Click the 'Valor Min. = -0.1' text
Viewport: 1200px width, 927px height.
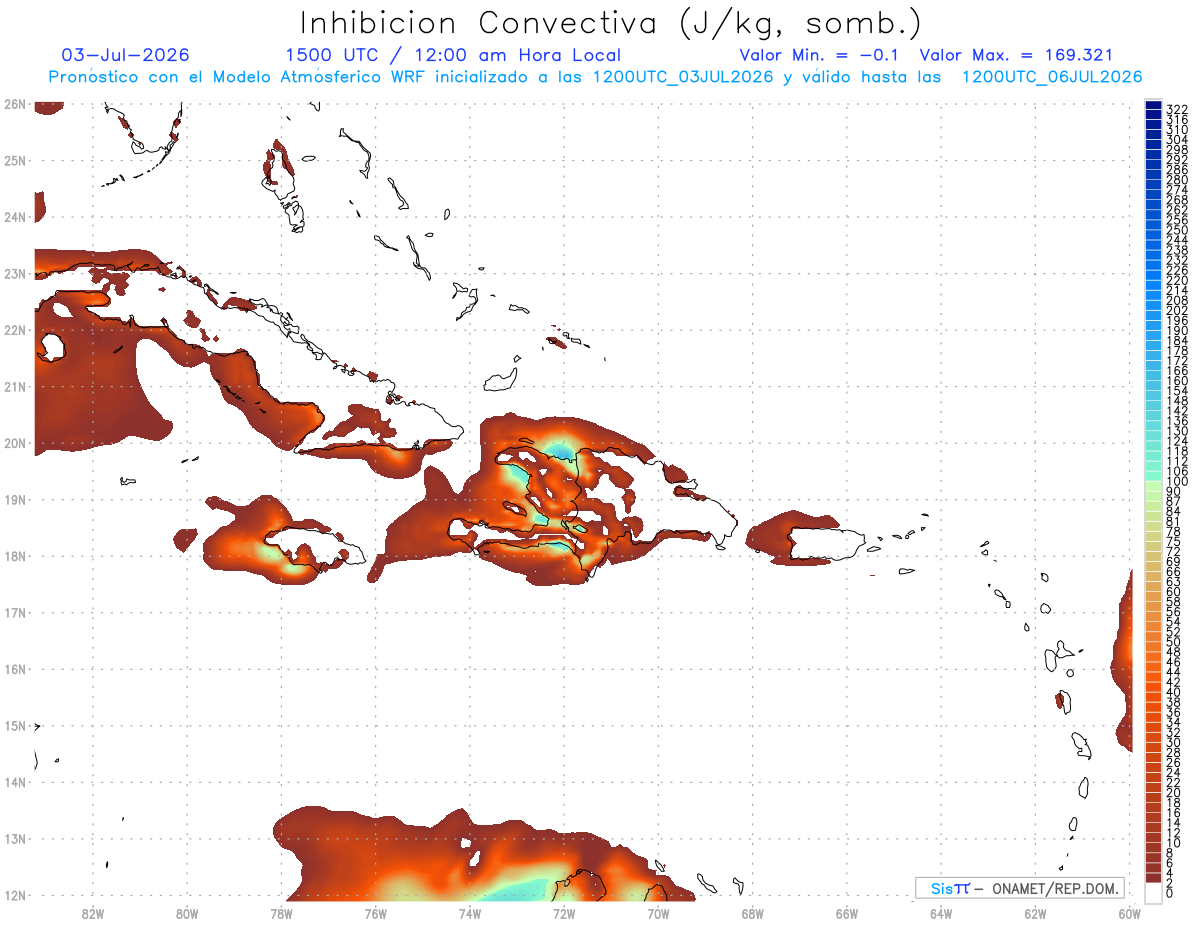(x=818, y=55)
